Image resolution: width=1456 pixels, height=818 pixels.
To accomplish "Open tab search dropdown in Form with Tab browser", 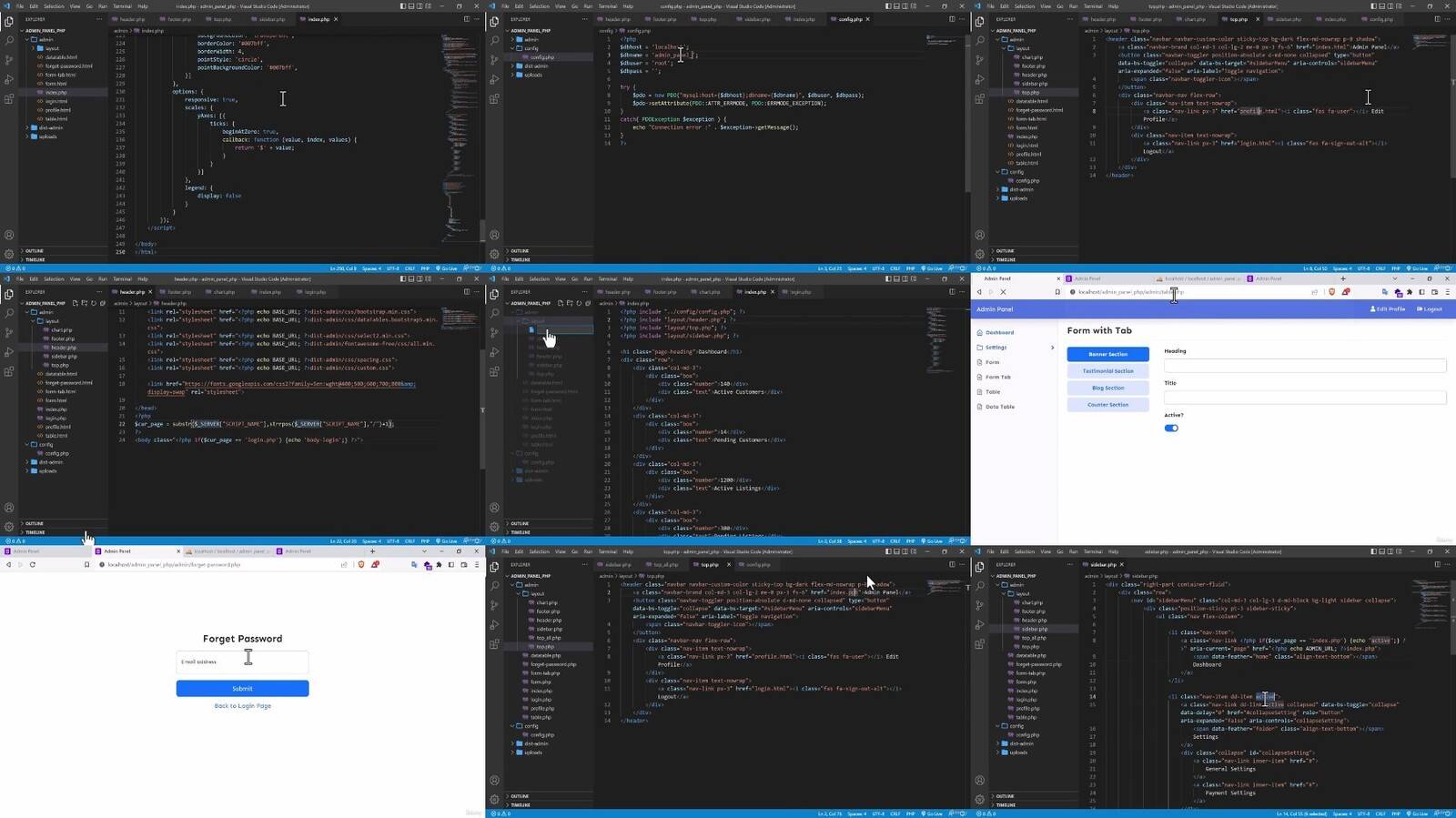I will point(1394,278).
